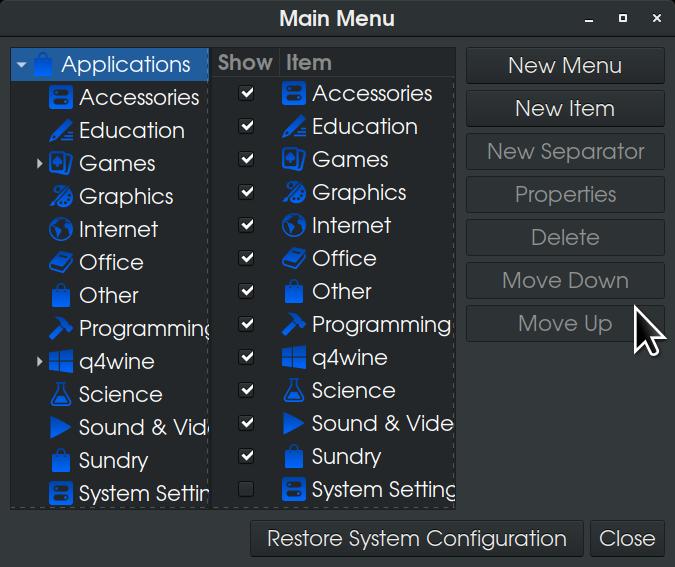Toggle the Show checkbox for Office
The width and height of the screenshot is (675, 567).
[246, 259]
